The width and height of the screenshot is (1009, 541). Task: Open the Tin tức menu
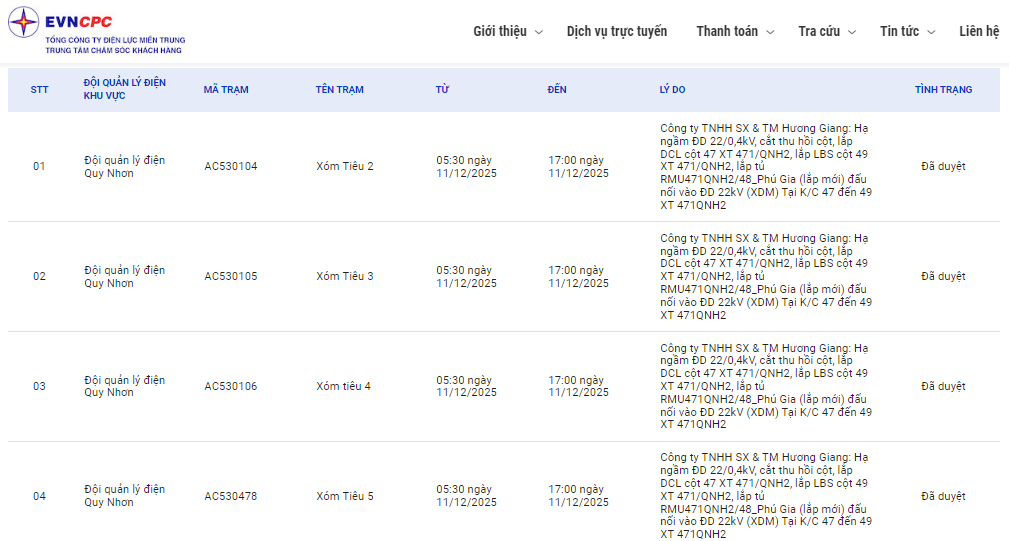coord(899,31)
